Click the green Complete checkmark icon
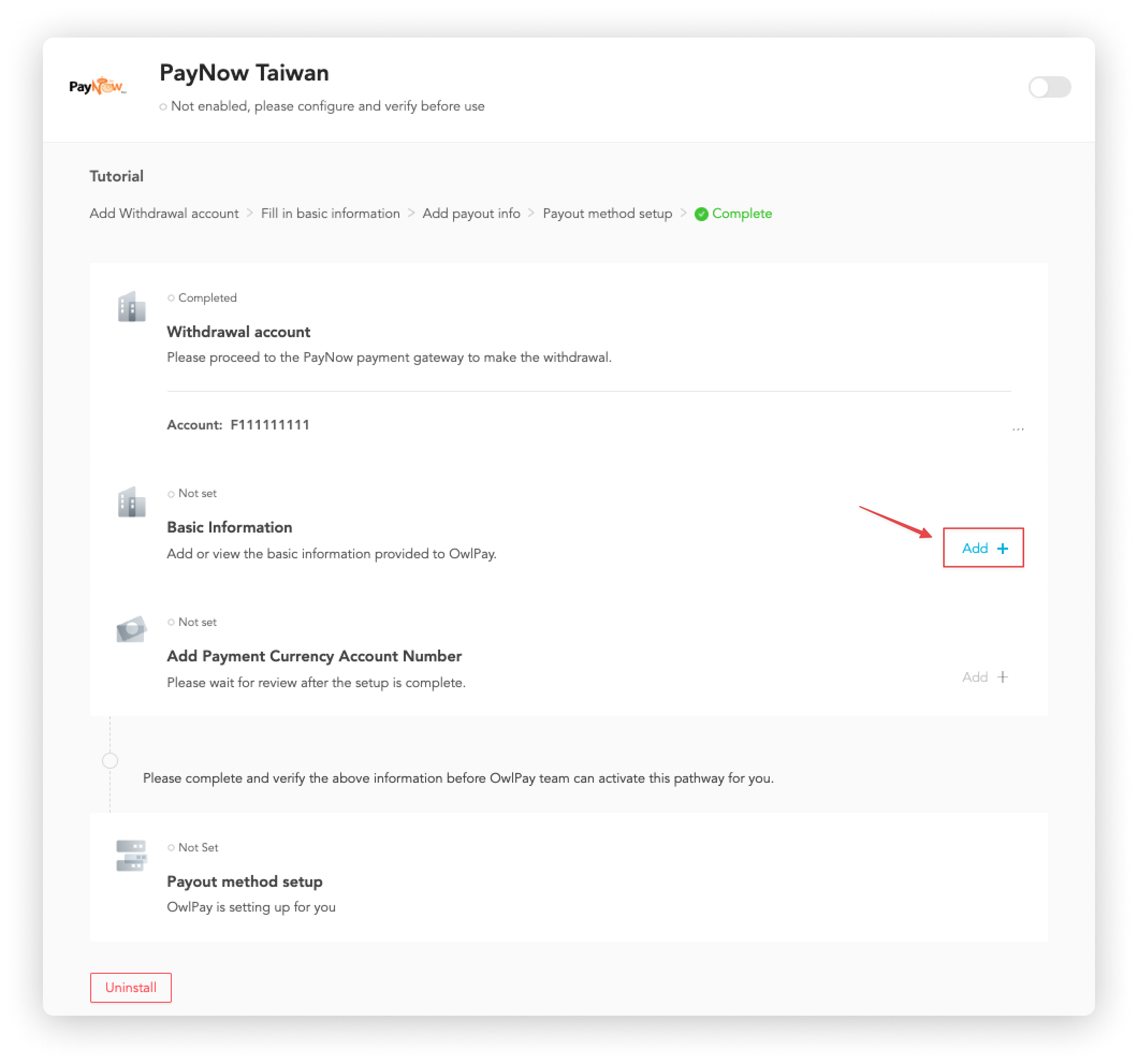 click(x=701, y=214)
